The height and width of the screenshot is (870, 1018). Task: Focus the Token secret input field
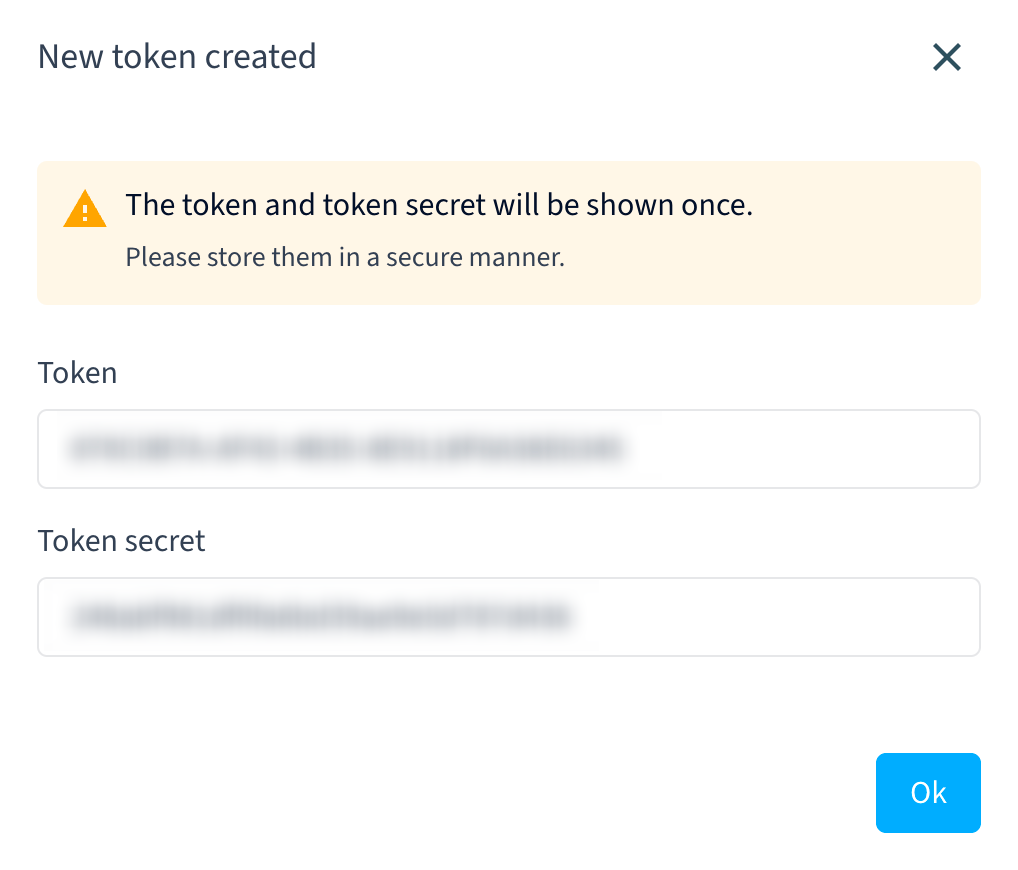(509, 617)
